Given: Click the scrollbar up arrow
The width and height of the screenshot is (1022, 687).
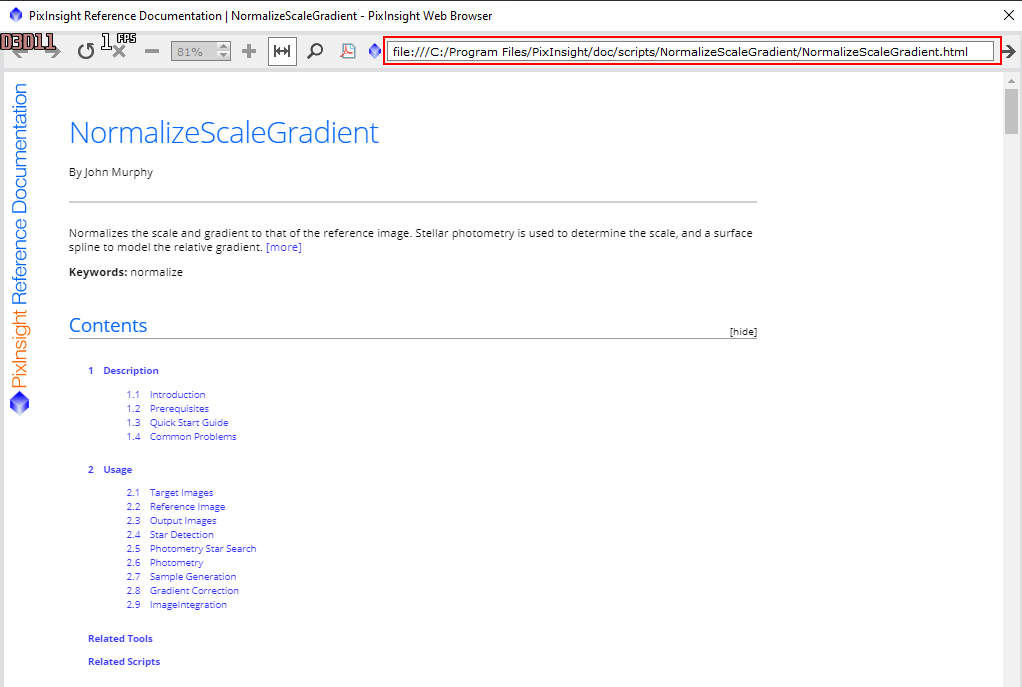Looking at the screenshot, I should point(1011,81).
